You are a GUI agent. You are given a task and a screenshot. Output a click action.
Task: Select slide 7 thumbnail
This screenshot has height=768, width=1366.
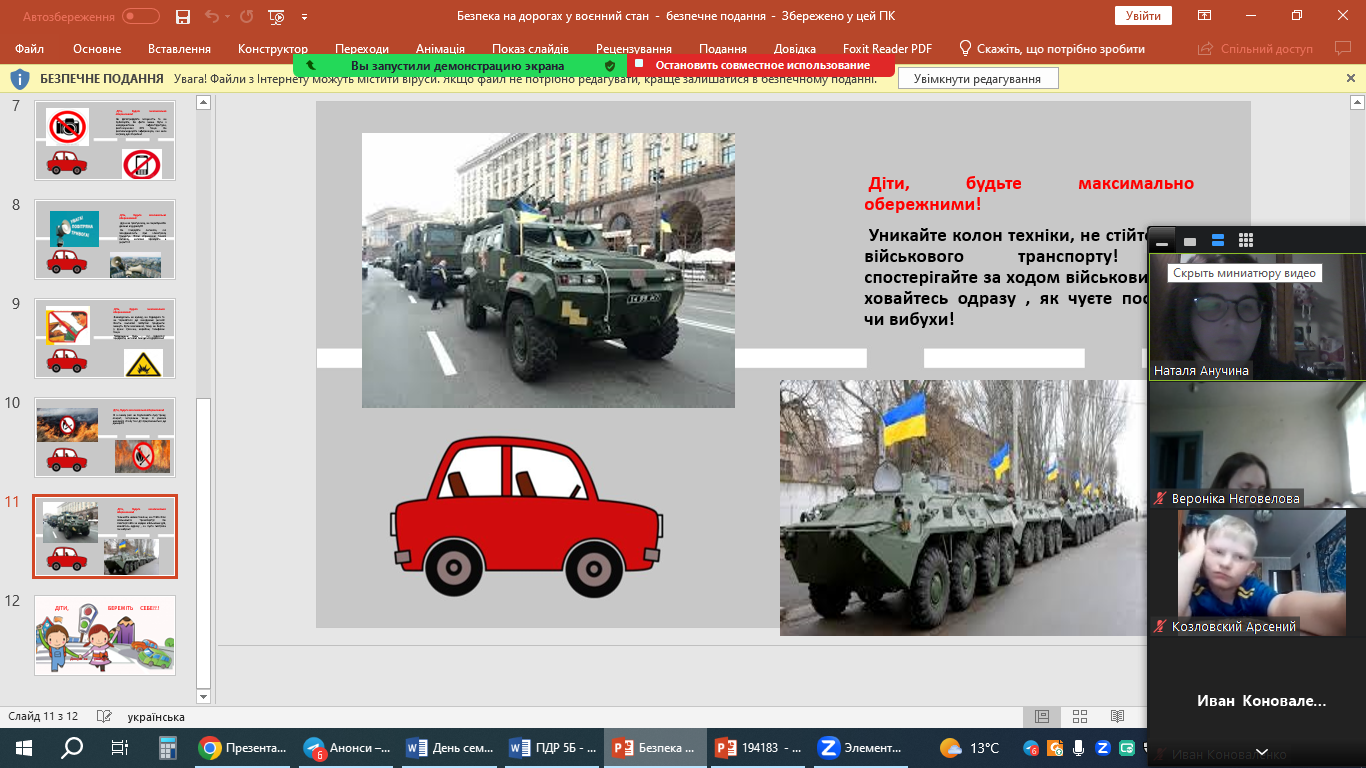105,140
